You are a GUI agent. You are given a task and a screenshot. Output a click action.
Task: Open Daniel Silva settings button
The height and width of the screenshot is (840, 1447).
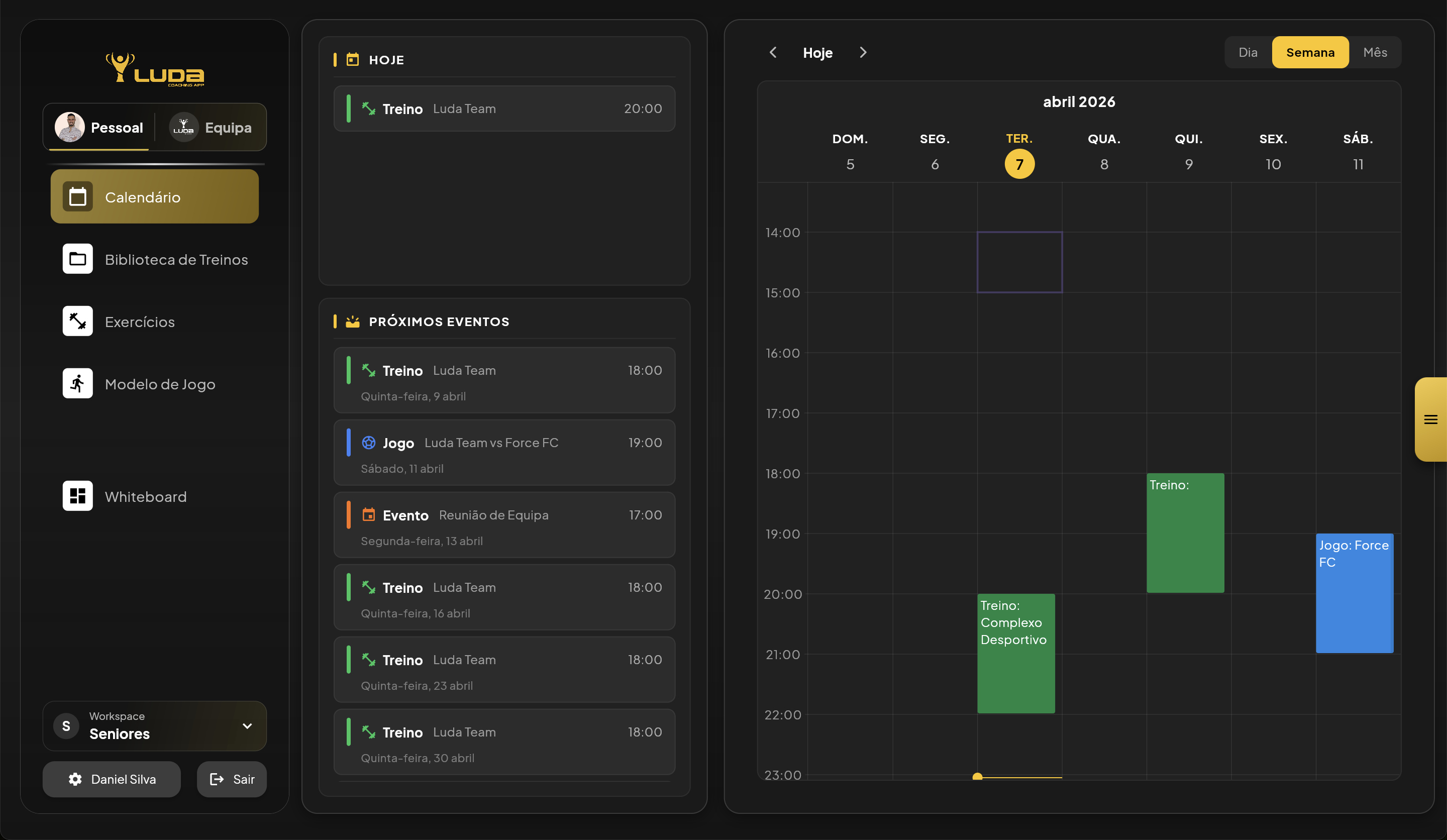tap(112, 779)
